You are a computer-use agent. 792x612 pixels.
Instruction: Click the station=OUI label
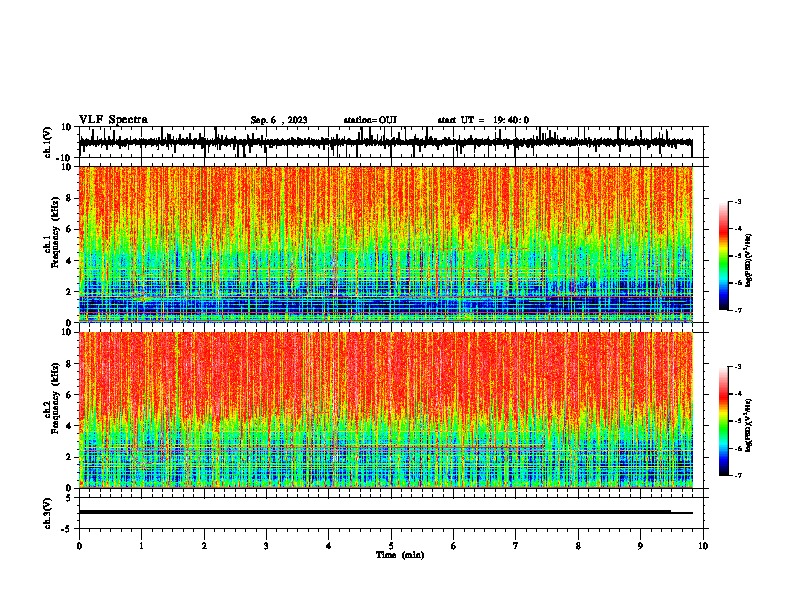pos(370,120)
